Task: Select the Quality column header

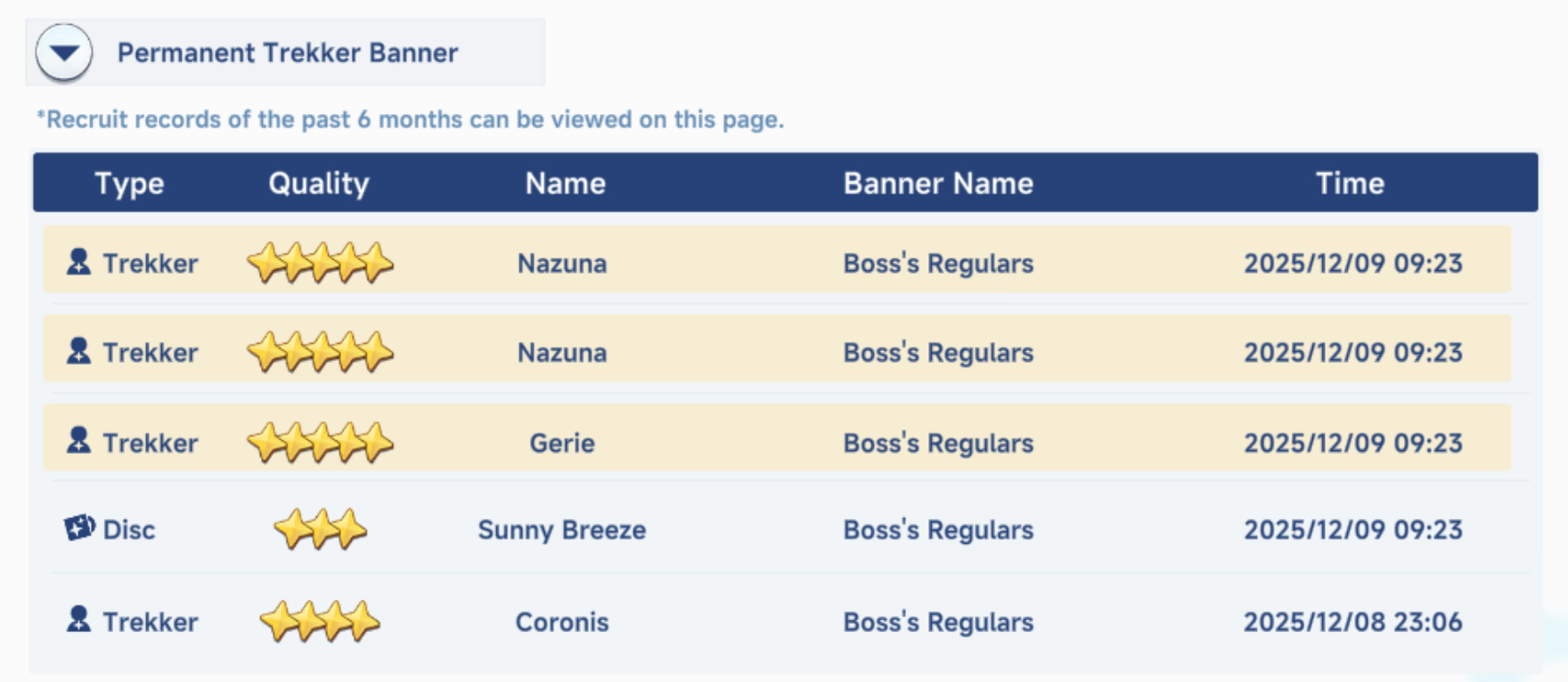Action: point(319,184)
